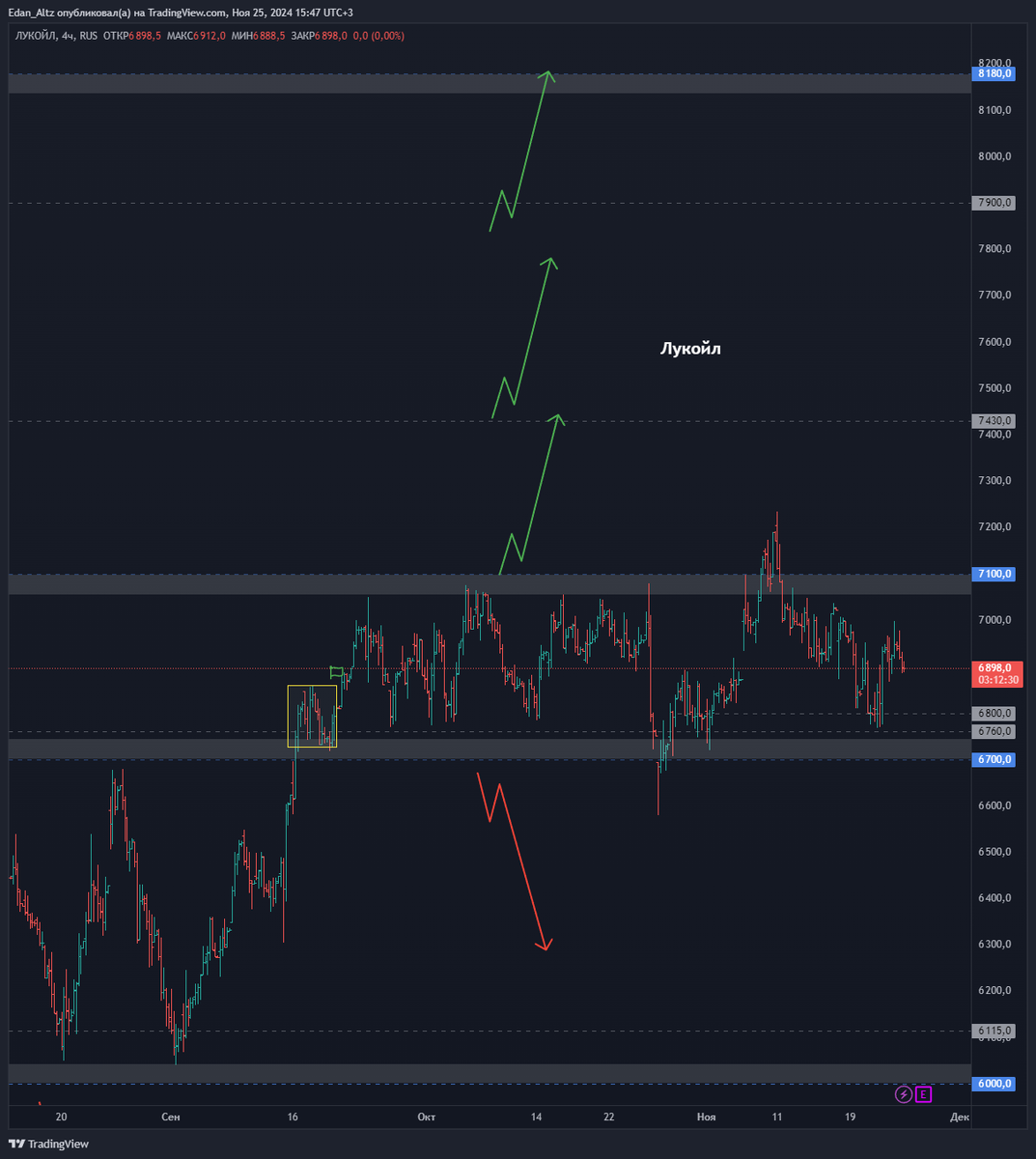The image size is (1036, 1159).
Task: Click the Ноя month label on the time axis
Action: (x=707, y=1117)
